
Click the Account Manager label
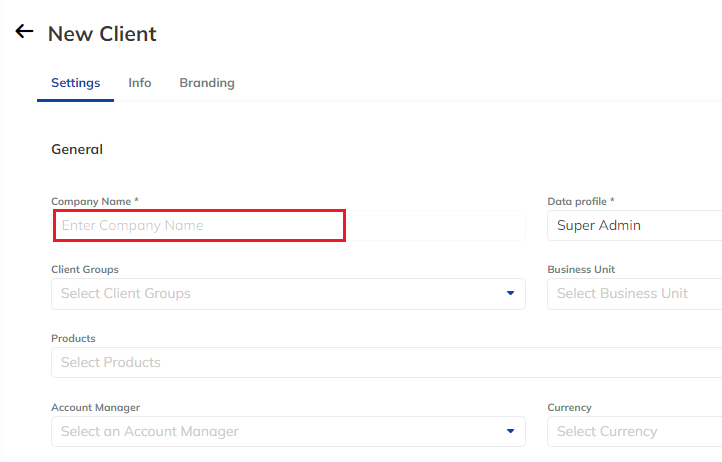tap(95, 408)
